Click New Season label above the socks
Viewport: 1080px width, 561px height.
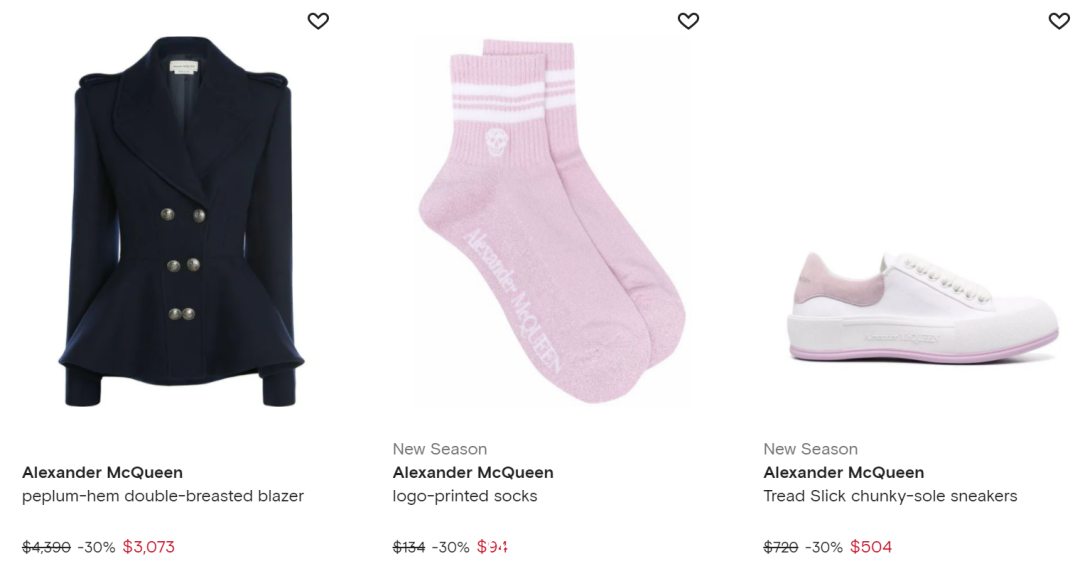[x=439, y=449]
